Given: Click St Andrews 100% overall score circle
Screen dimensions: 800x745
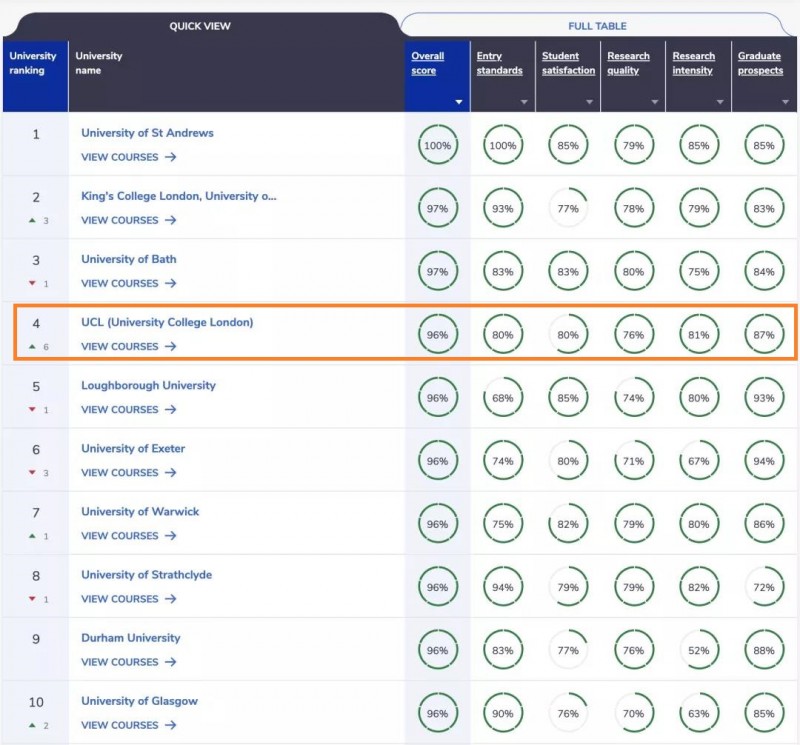Looking at the screenshot, I should (438, 145).
